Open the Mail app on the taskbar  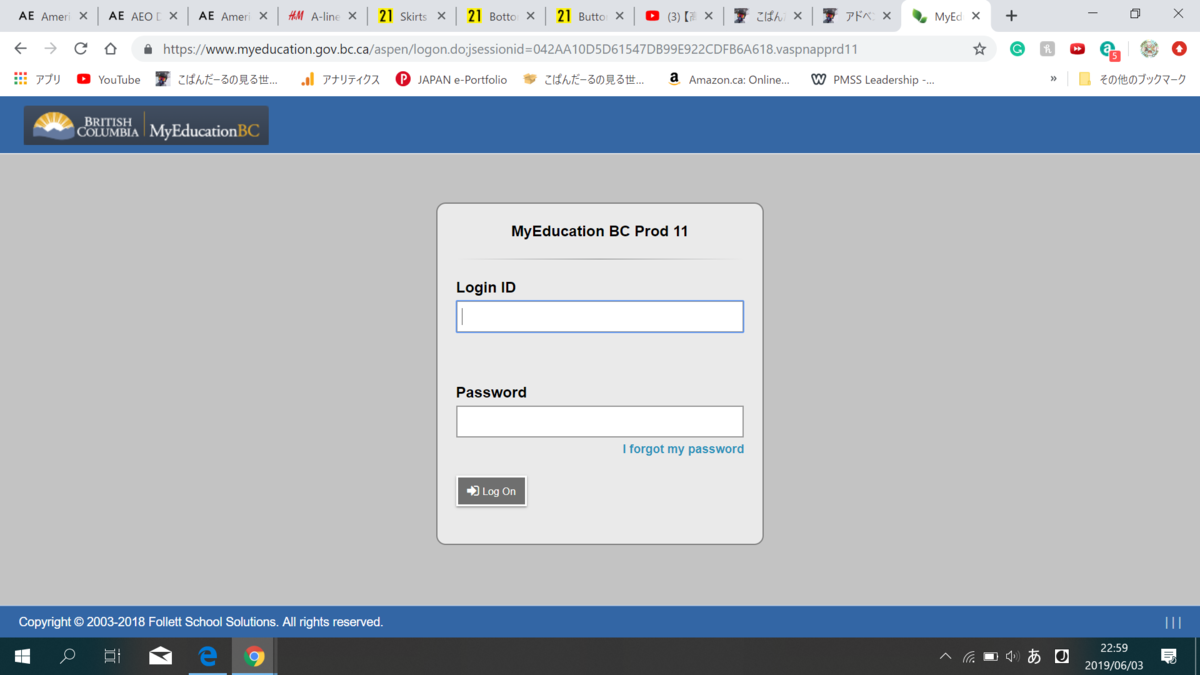(160, 656)
